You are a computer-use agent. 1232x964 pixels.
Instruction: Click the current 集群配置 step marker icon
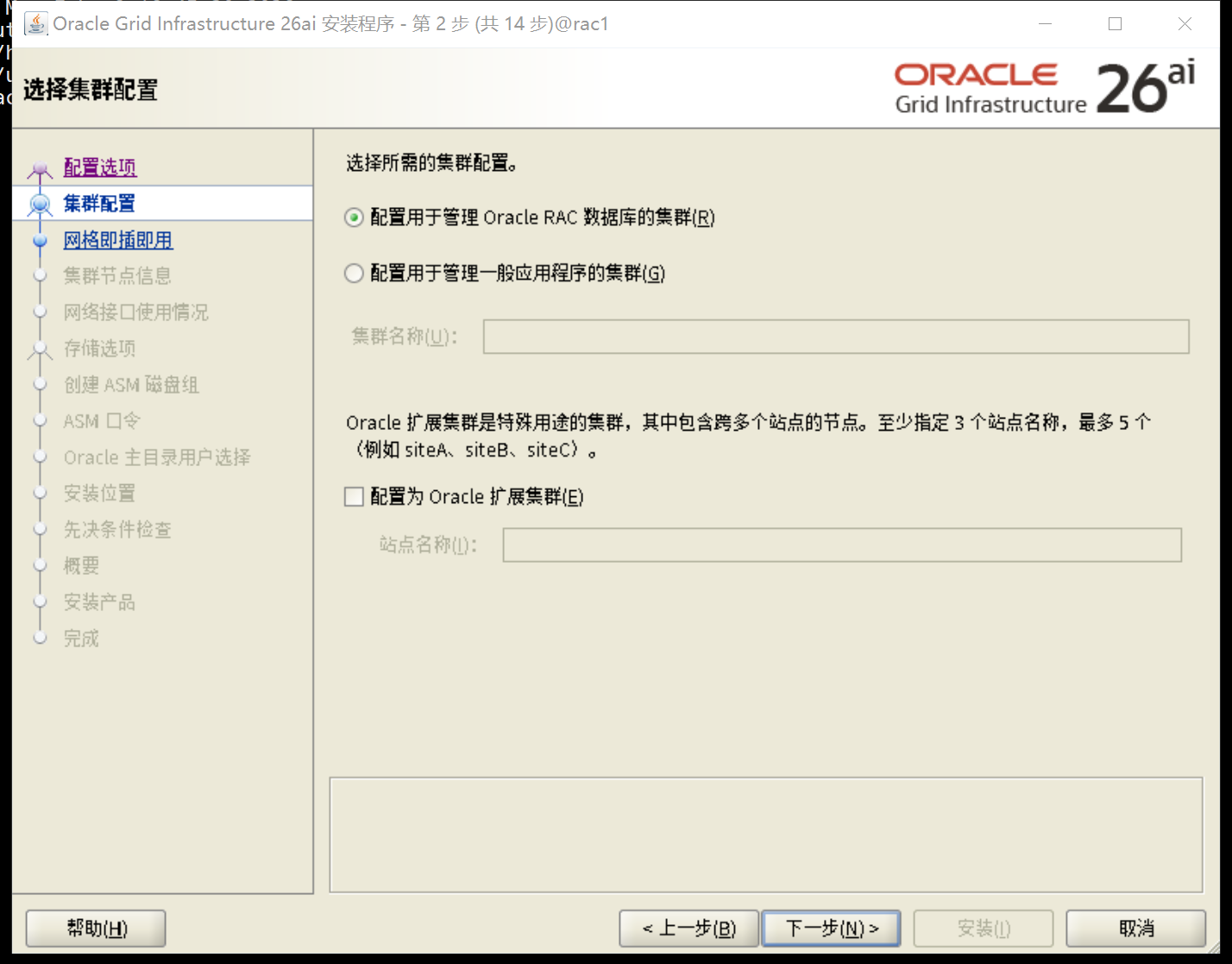40,205
